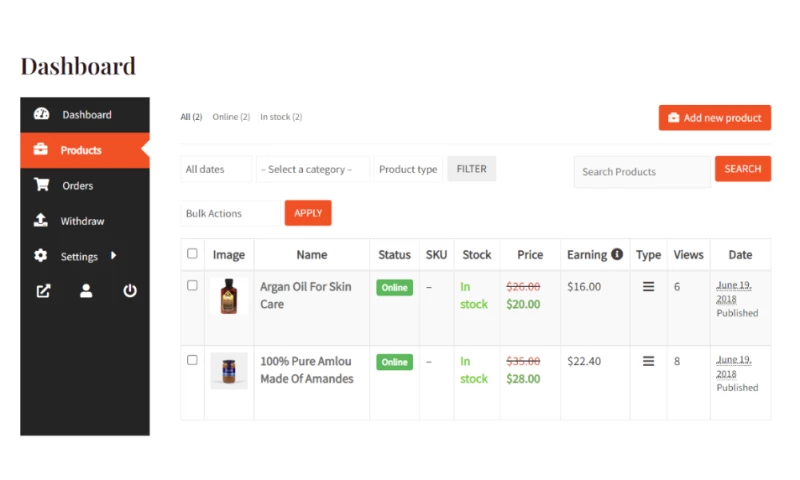Check the Argan Oil For Skin Care checkbox

click(x=192, y=285)
